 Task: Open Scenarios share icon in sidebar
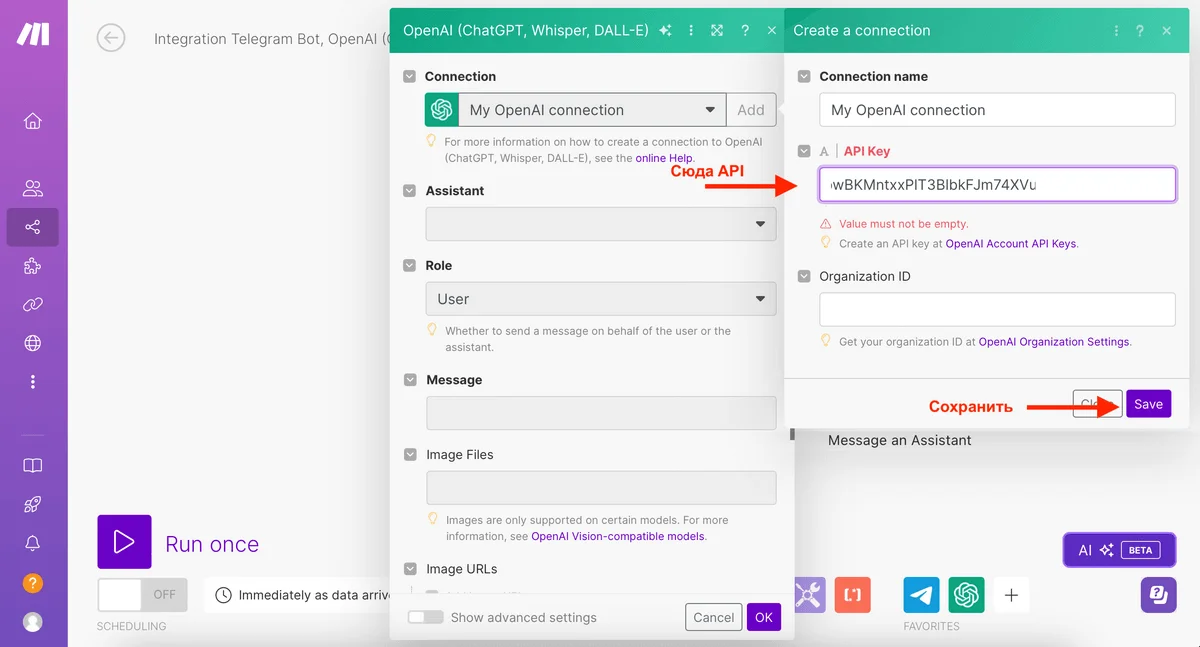pyautogui.click(x=33, y=227)
